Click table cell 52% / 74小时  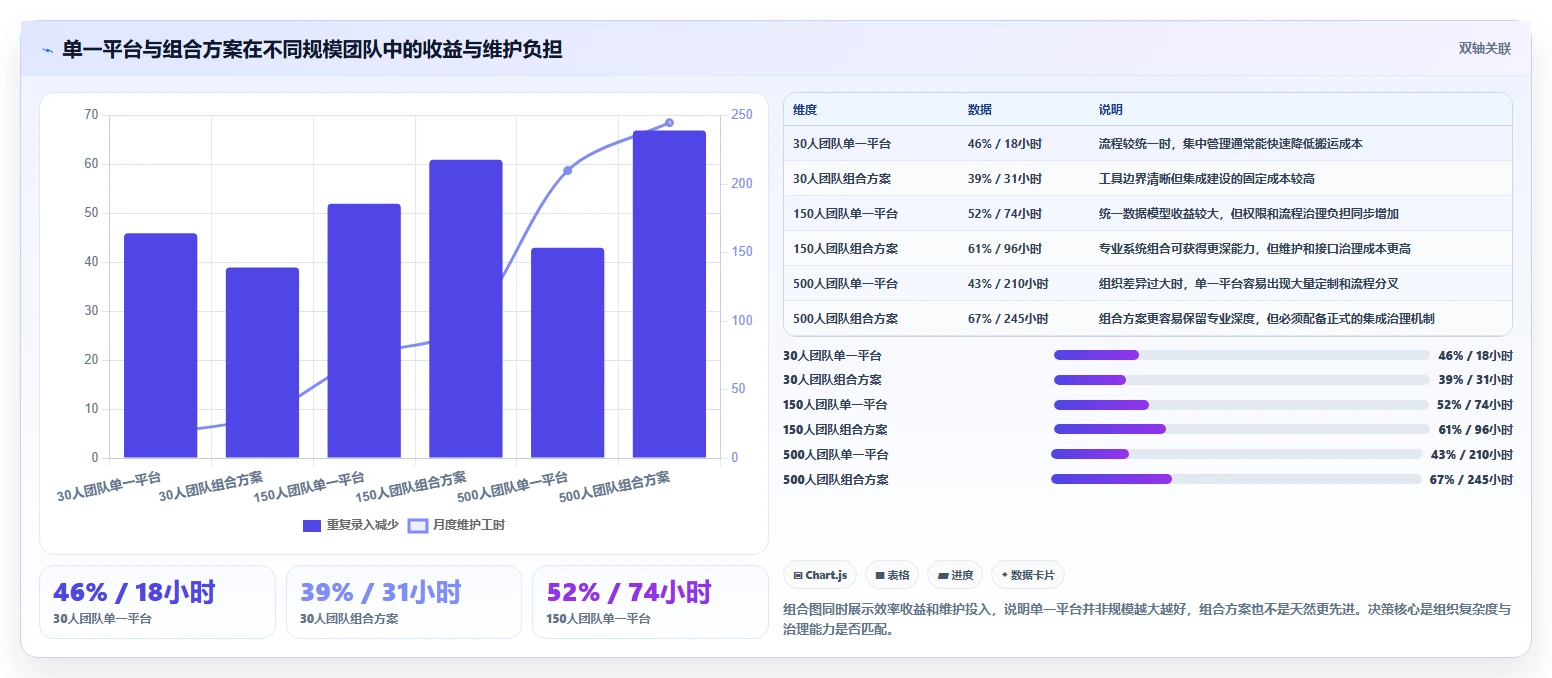coord(1005,214)
